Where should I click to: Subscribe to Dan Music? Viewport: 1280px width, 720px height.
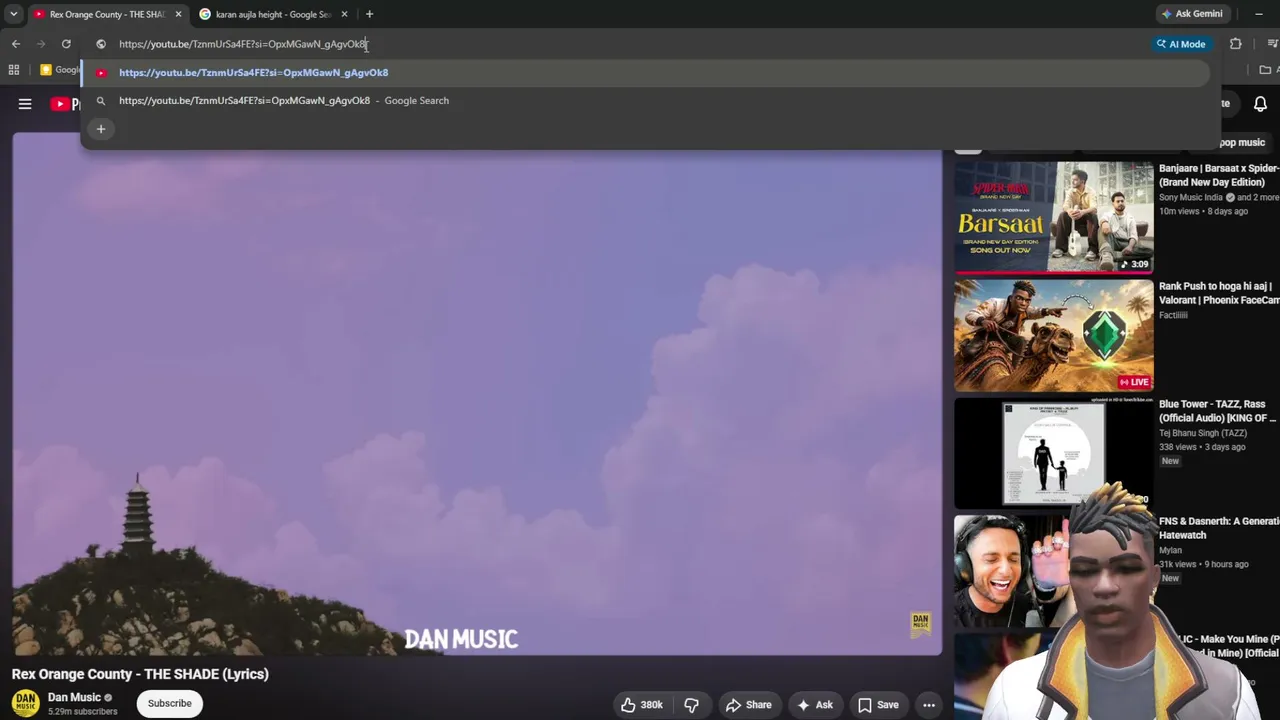coord(170,703)
